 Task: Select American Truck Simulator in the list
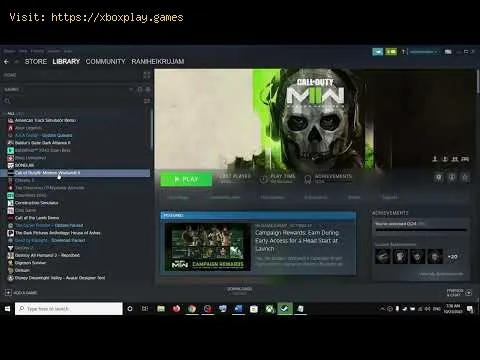46,120
